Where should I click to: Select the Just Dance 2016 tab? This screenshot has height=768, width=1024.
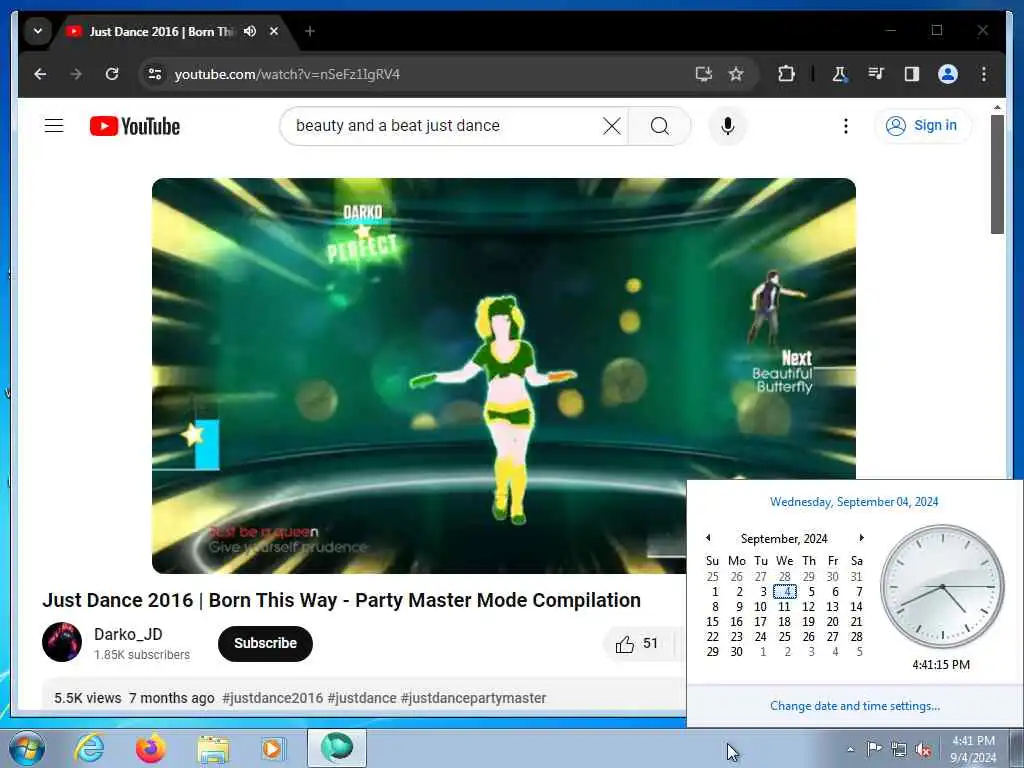point(160,31)
